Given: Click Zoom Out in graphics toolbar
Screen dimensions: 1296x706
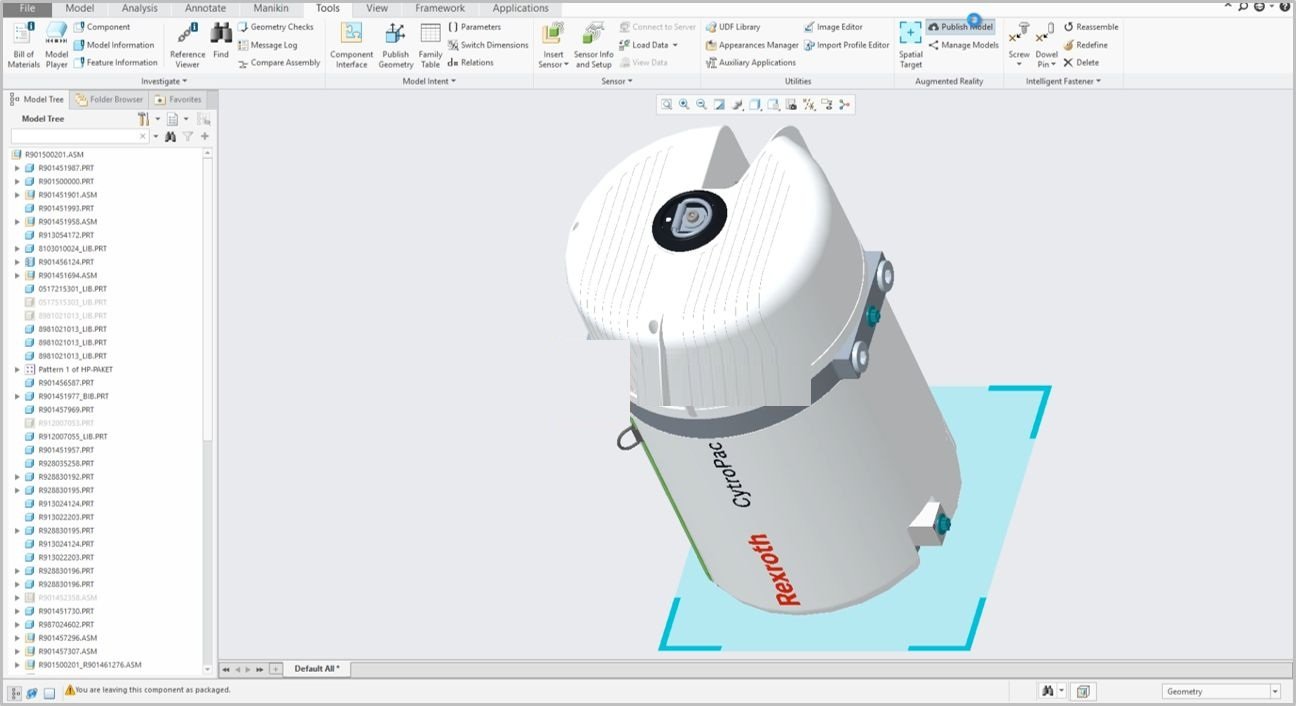Looking at the screenshot, I should tap(701, 104).
